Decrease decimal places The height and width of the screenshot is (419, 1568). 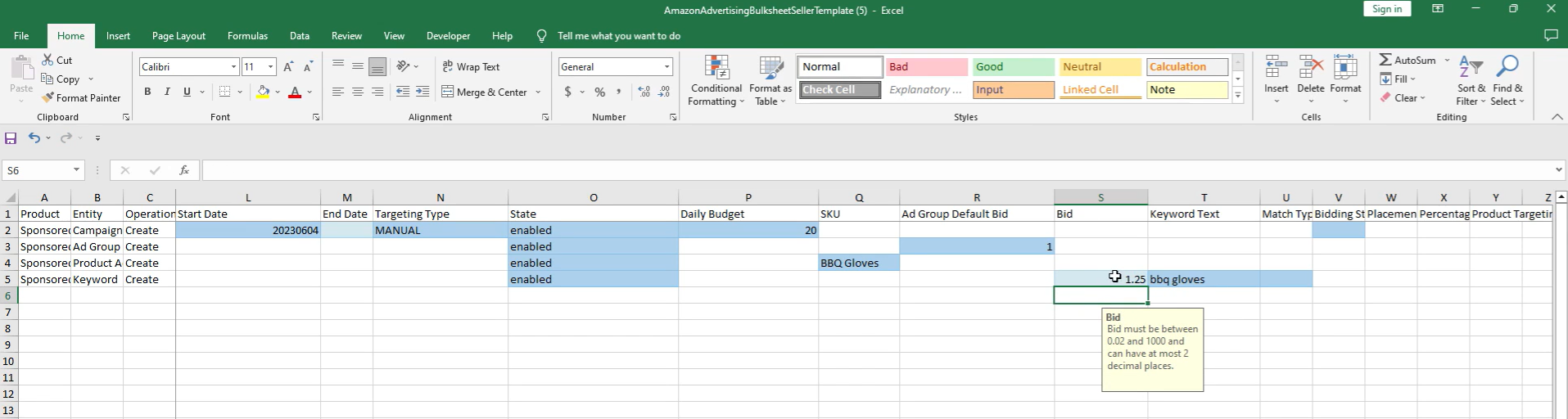(664, 92)
